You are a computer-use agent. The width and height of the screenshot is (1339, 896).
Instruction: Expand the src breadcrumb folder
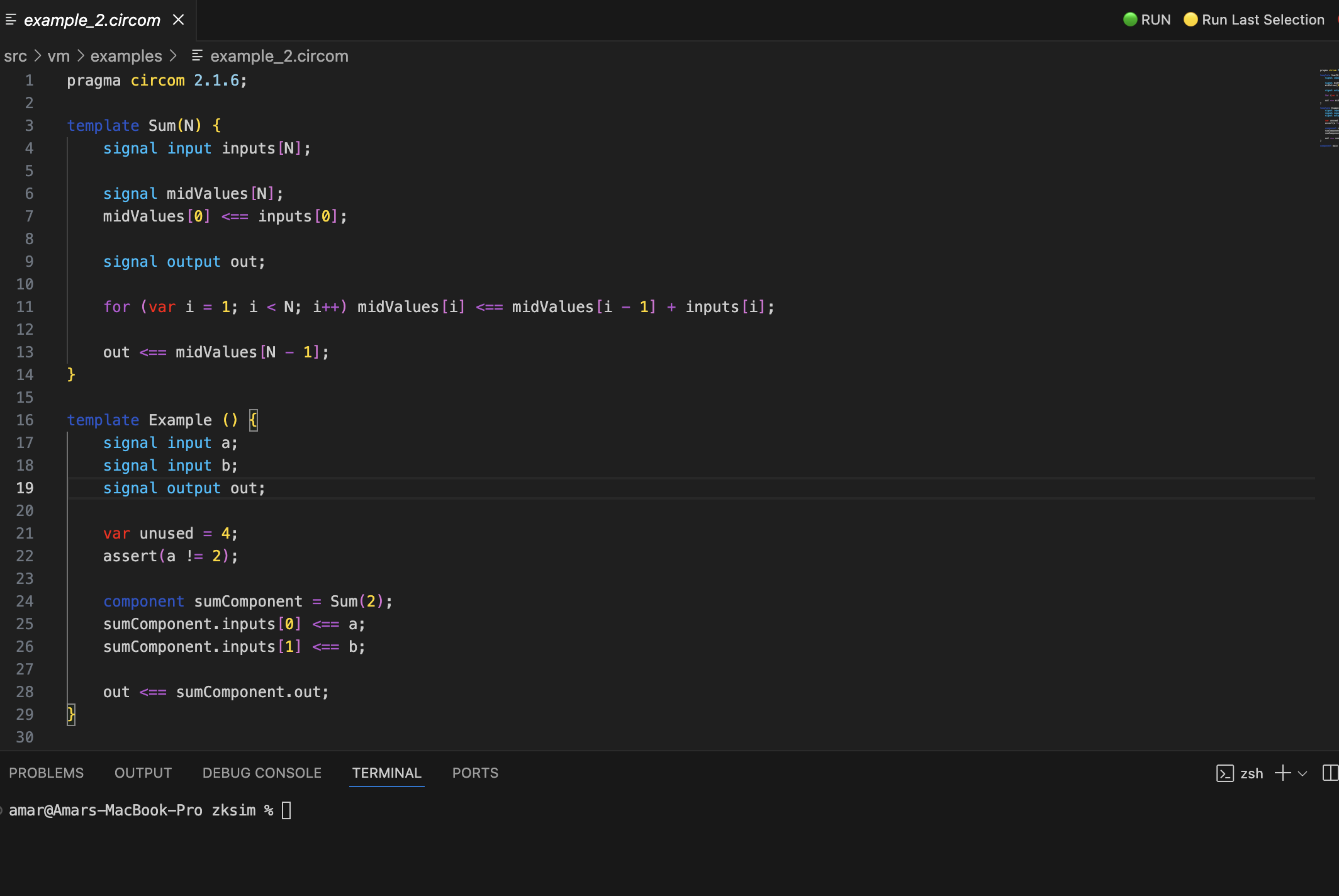coord(15,56)
